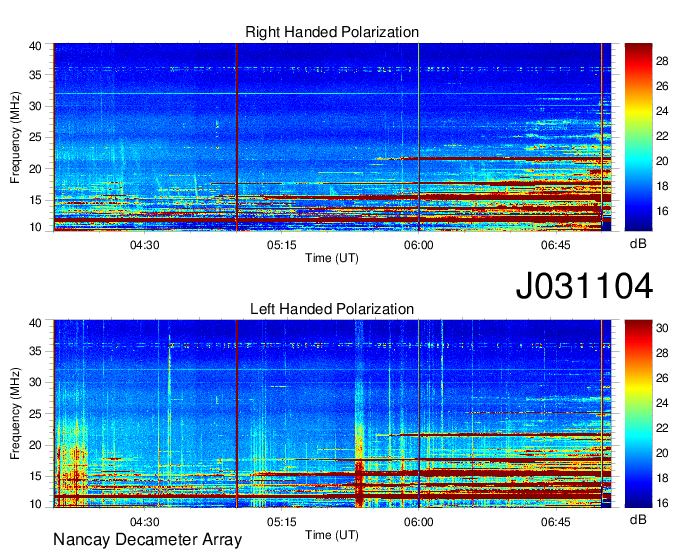
Task: Click 24 dB label on left-handed color bar
Action: (662, 403)
